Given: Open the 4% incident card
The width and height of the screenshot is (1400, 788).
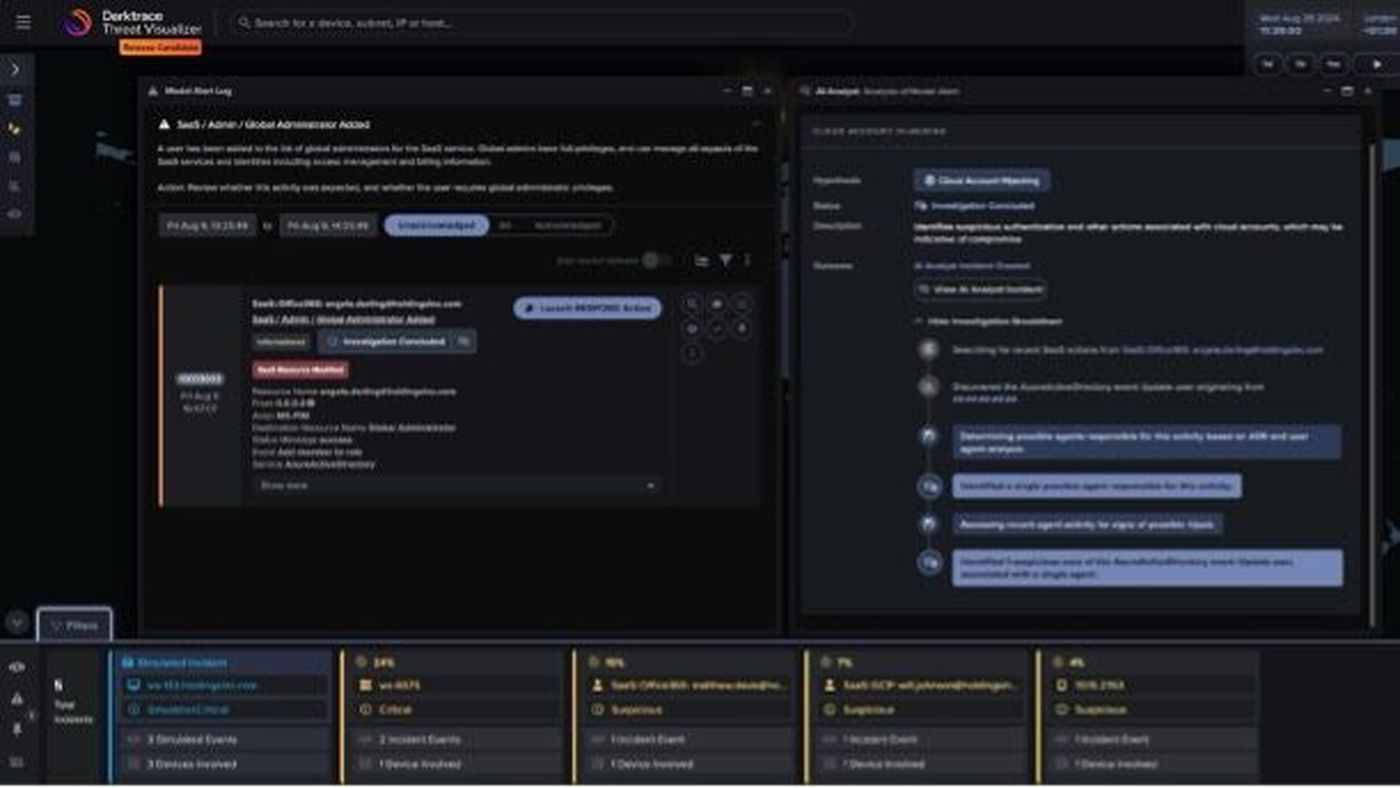Looking at the screenshot, I should coord(1147,715).
